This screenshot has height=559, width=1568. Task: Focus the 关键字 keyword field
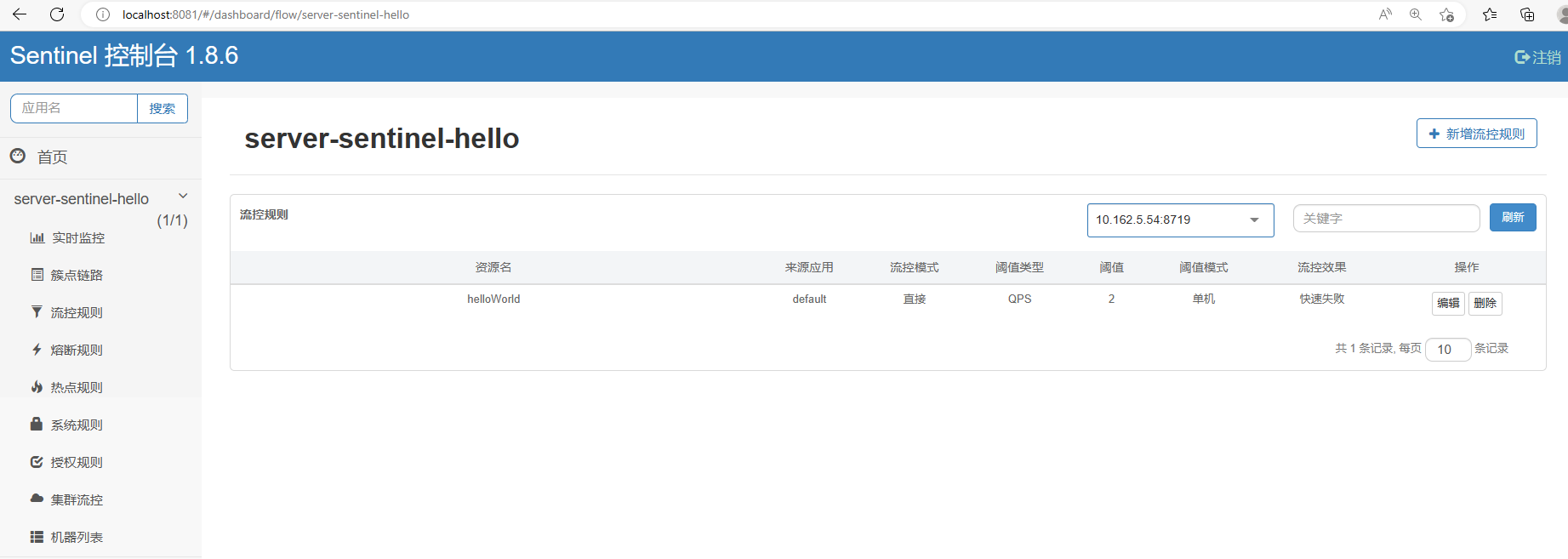point(1386,218)
